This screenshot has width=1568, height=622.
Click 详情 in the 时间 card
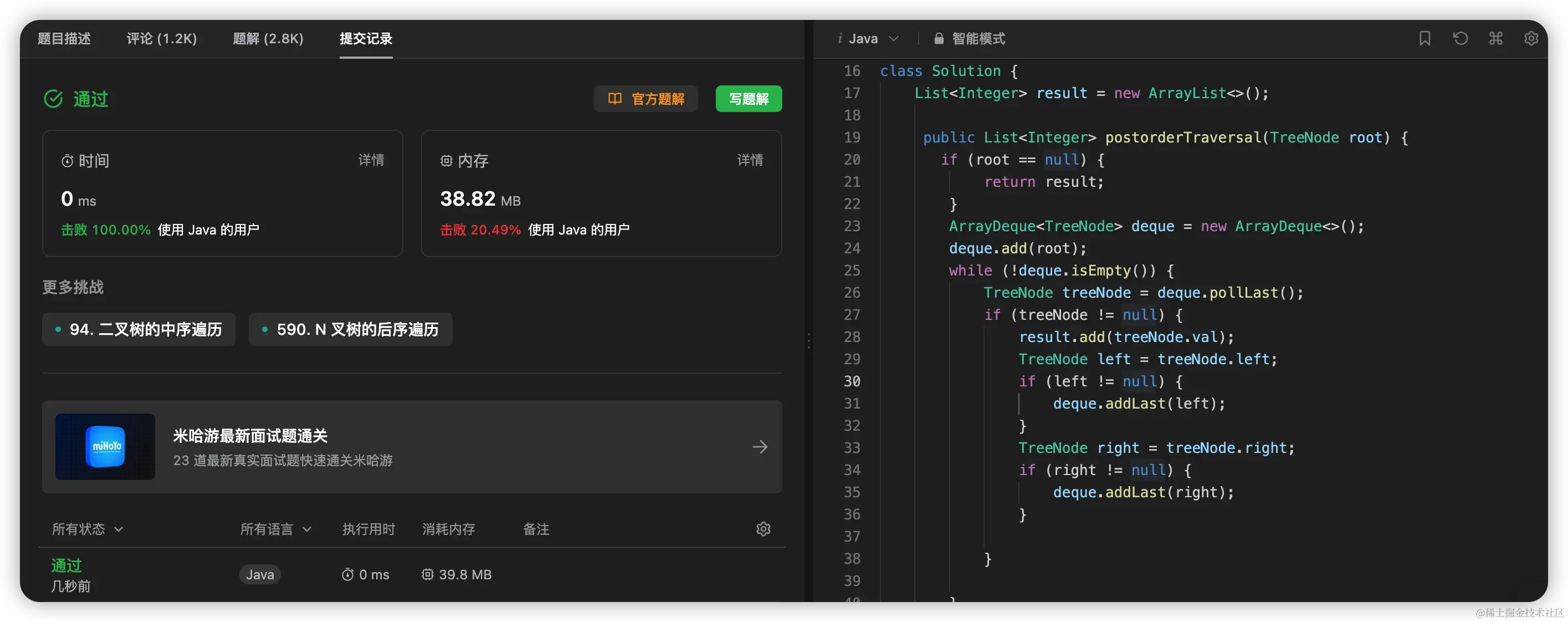371,160
